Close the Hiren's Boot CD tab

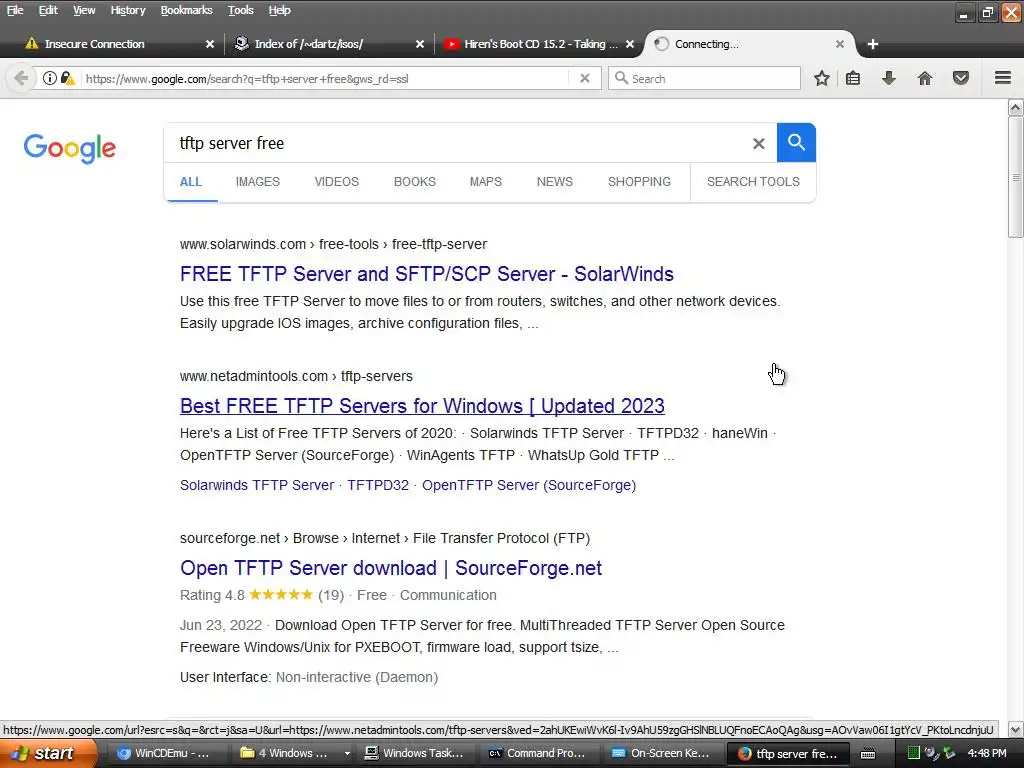coord(630,44)
